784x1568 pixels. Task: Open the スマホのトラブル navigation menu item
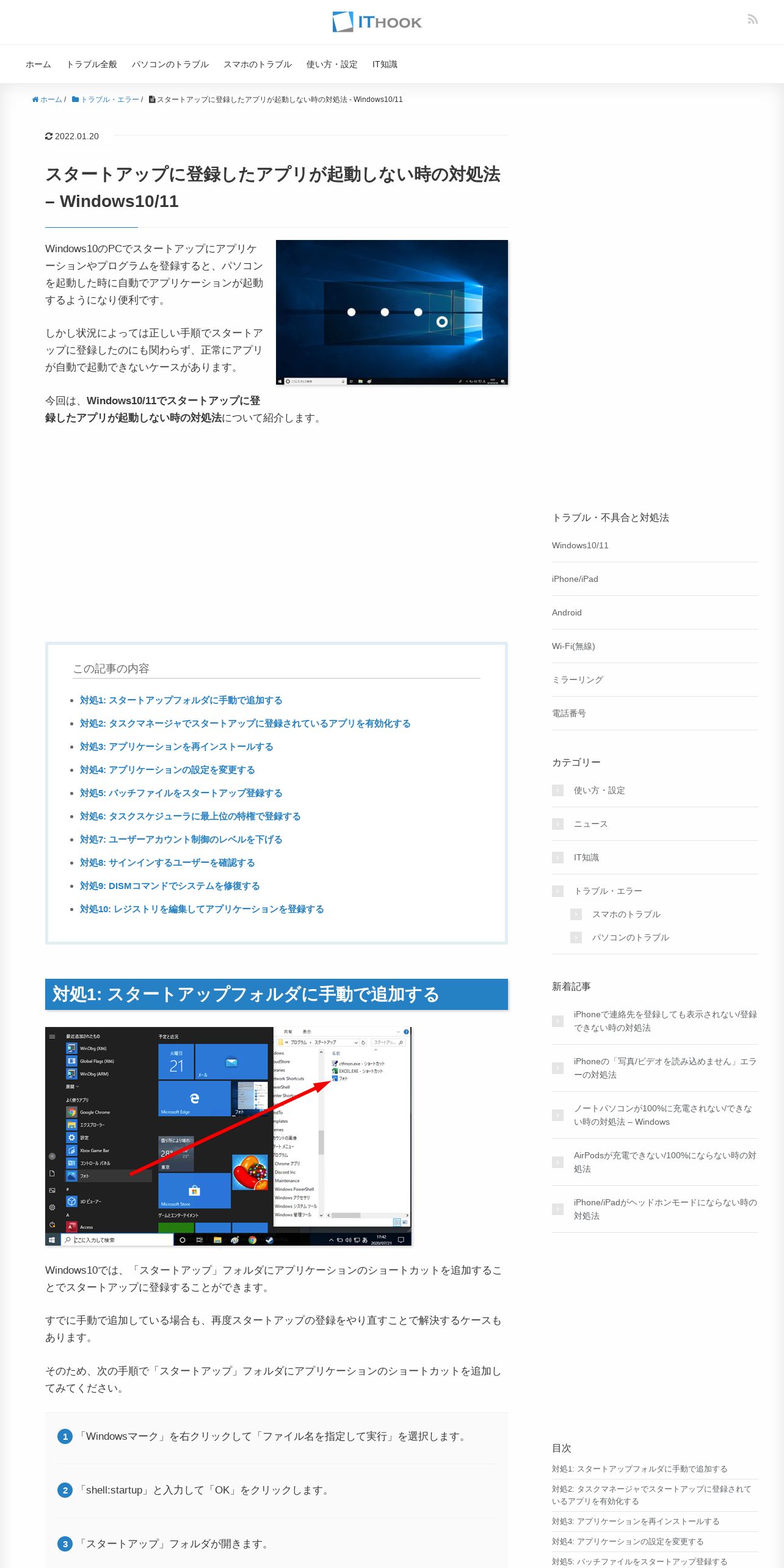click(x=258, y=64)
